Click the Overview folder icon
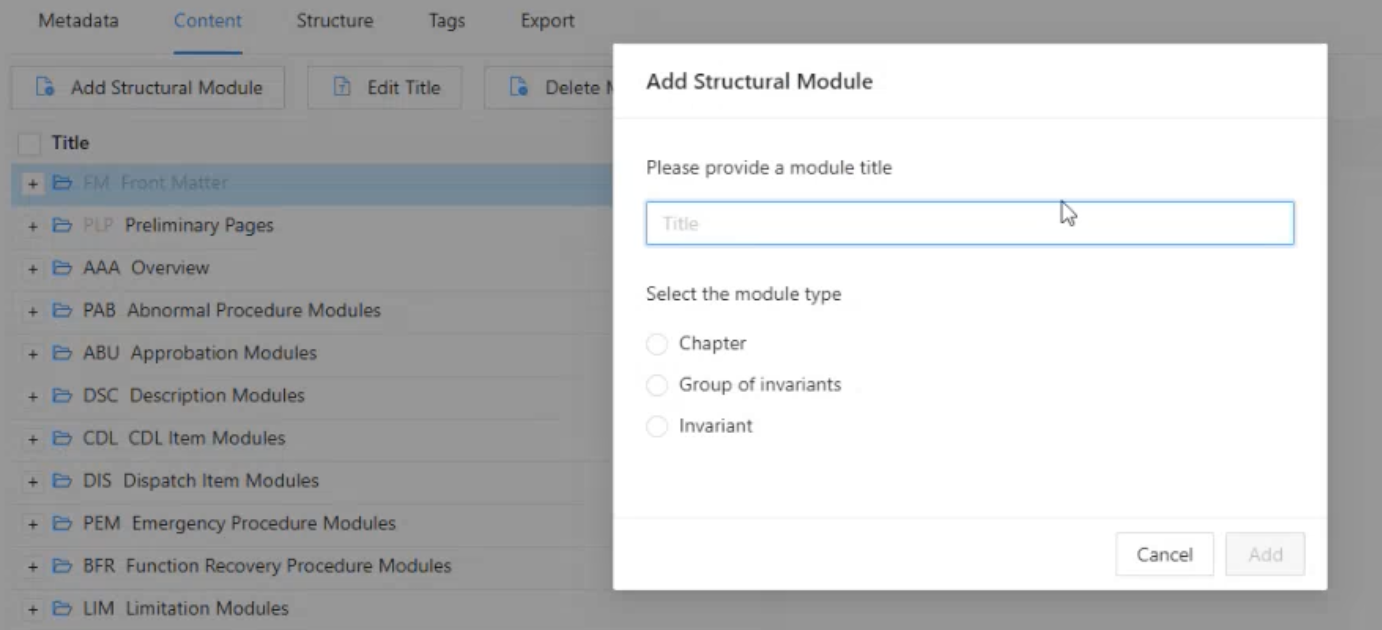The width and height of the screenshot is (1382, 630). point(62,268)
